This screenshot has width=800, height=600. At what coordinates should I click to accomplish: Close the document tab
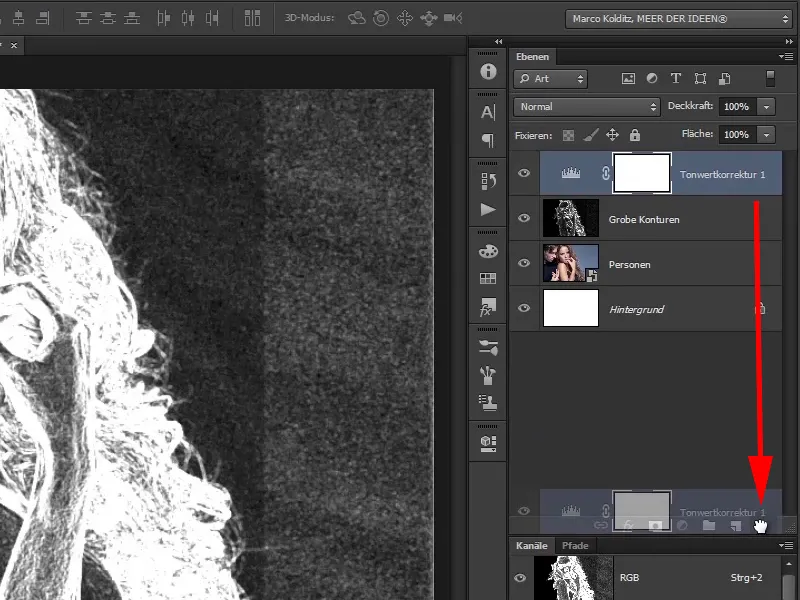click(x=14, y=45)
